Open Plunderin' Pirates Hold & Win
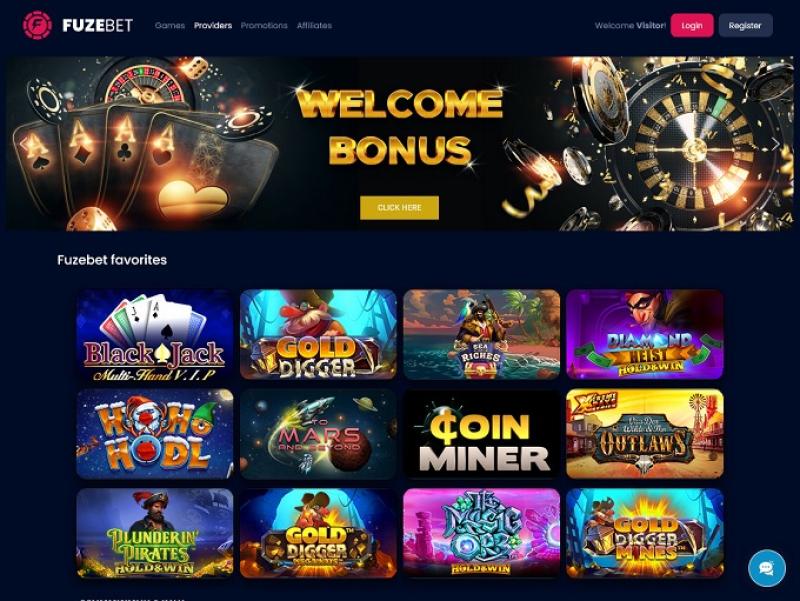 pyautogui.click(x=155, y=533)
